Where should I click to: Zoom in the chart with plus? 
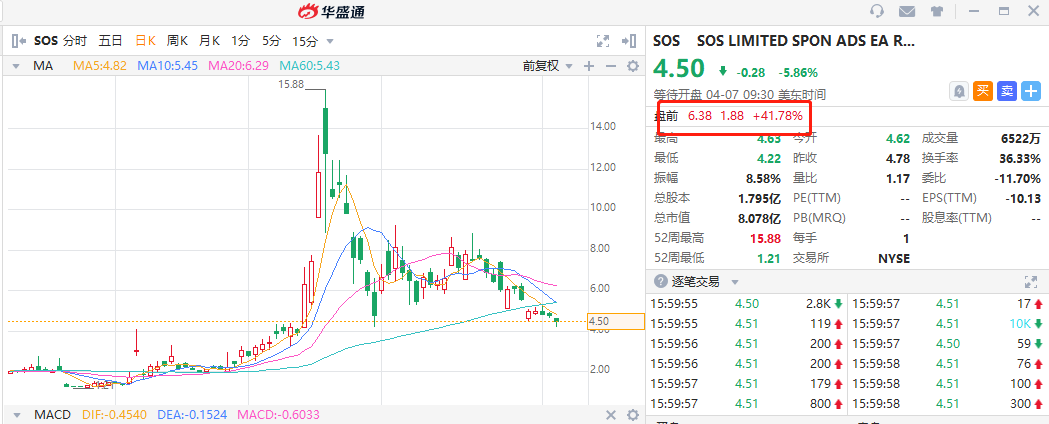pos(589,66)
